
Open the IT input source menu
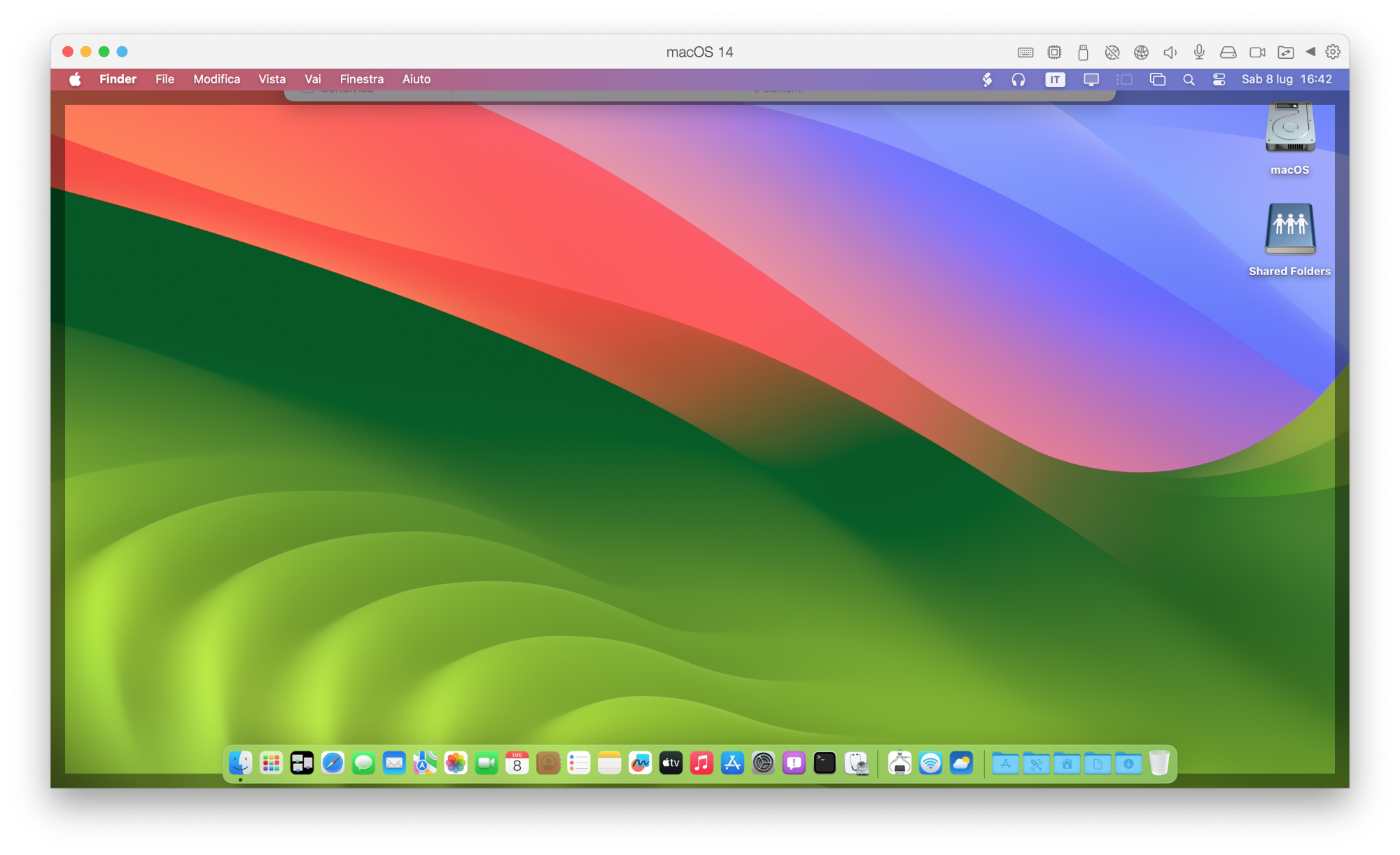click(1055, 80)
